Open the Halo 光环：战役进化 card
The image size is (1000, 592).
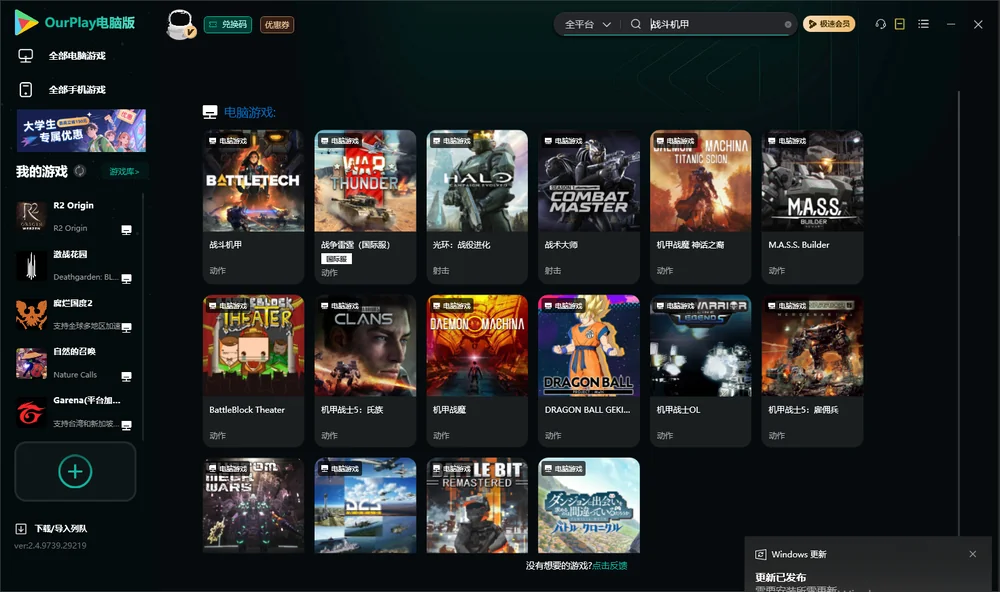[477, 207]
